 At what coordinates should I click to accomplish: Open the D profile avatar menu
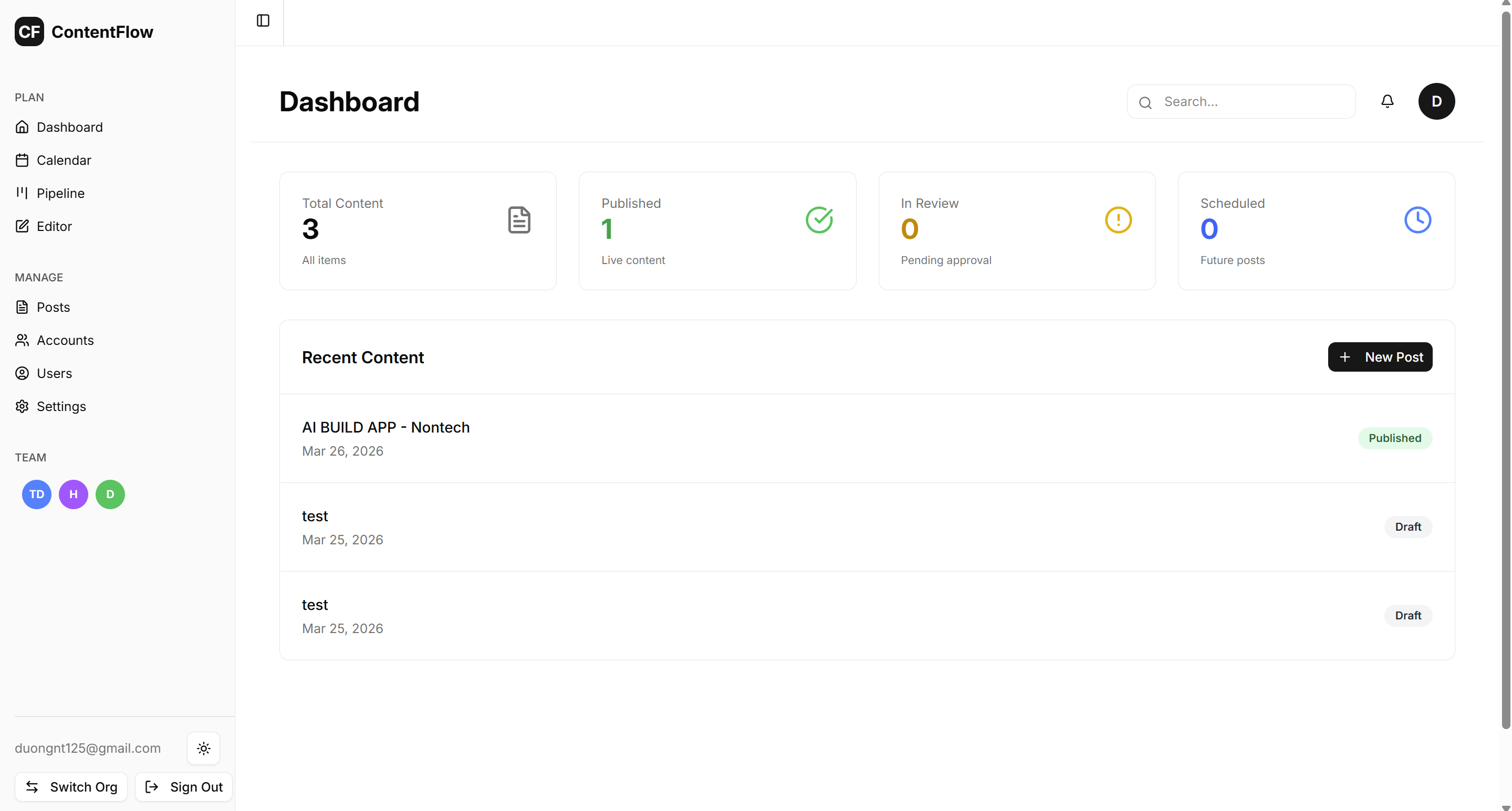point(1437,101)
